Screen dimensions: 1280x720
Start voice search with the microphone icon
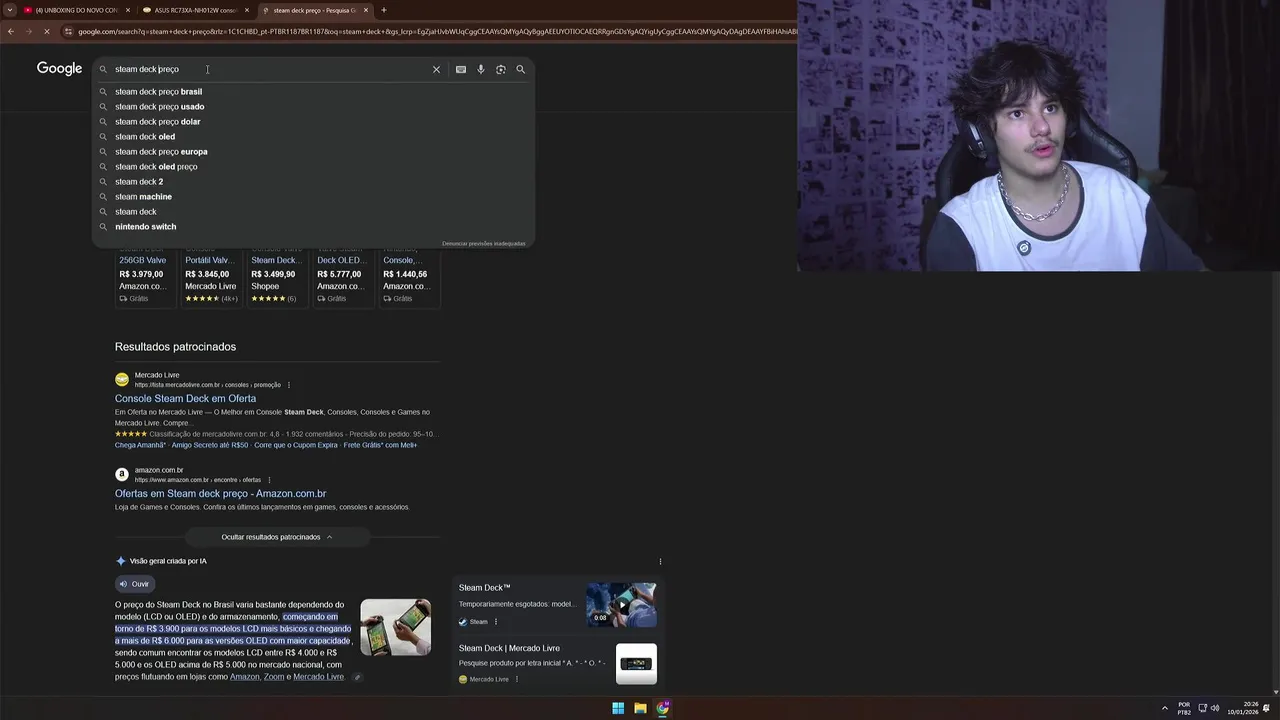tap(481, 69)
